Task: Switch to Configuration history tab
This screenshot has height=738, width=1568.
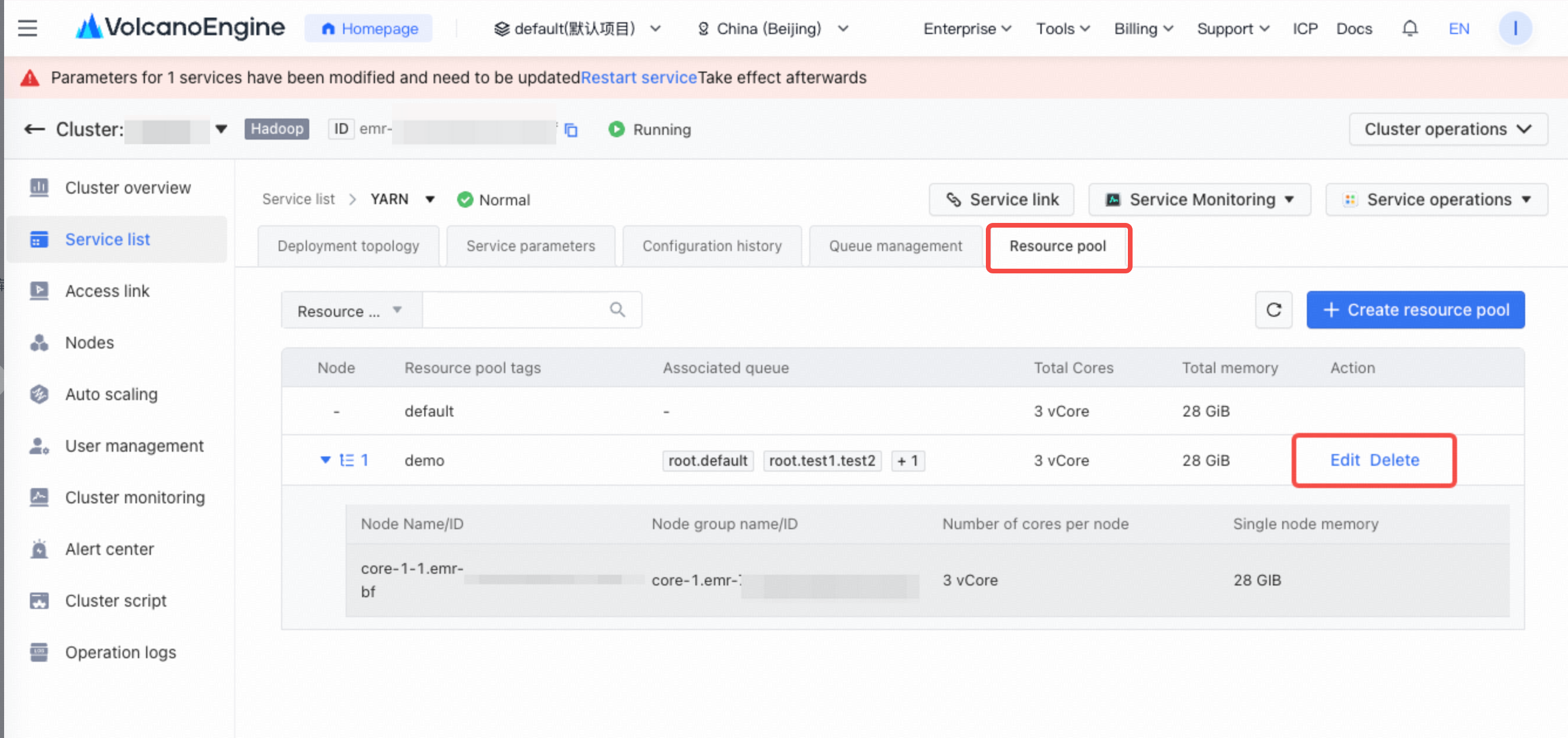Action: [712, 246]
